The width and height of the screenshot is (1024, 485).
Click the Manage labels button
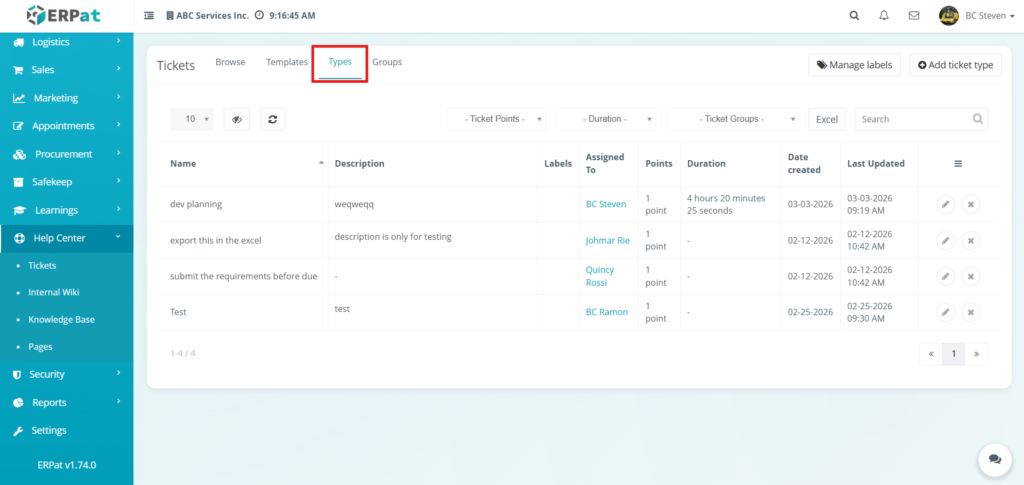point(855,65)
